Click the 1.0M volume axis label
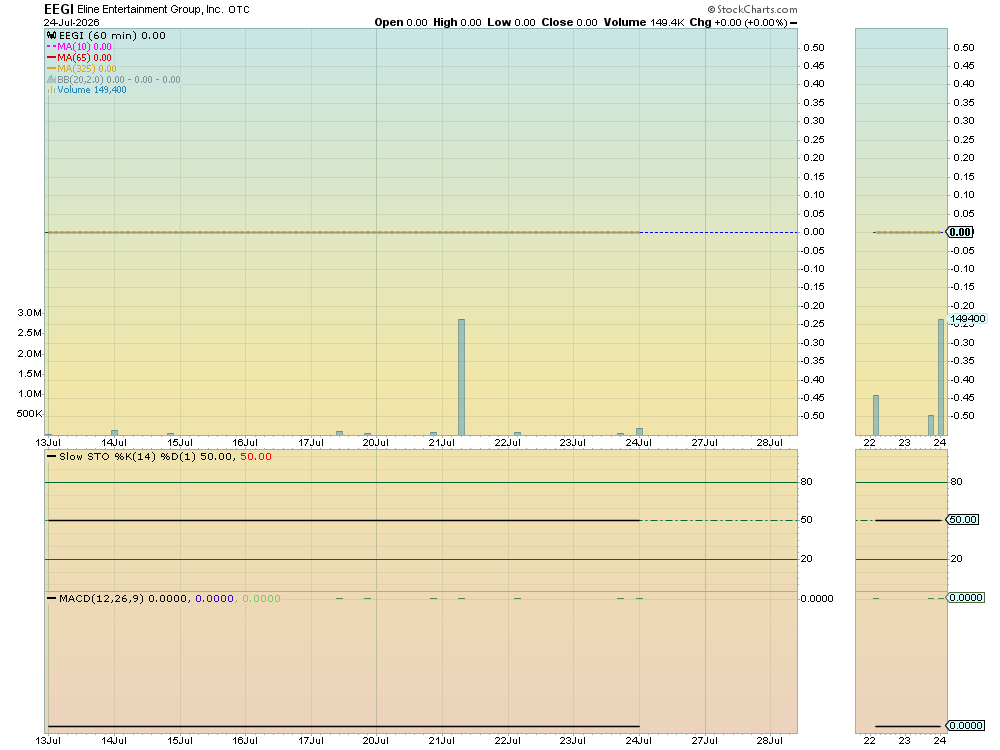Viewport: 1000px width, 750px height. click(29, 393)
